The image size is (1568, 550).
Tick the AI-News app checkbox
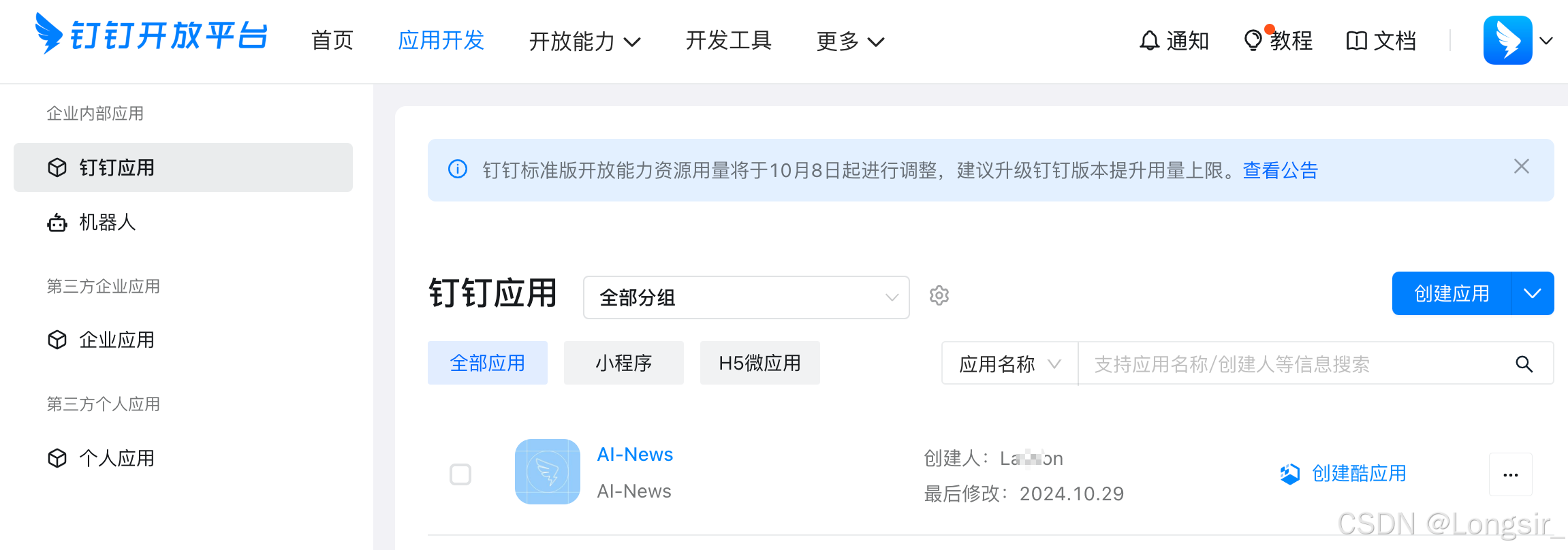click(x=460, y=474)
